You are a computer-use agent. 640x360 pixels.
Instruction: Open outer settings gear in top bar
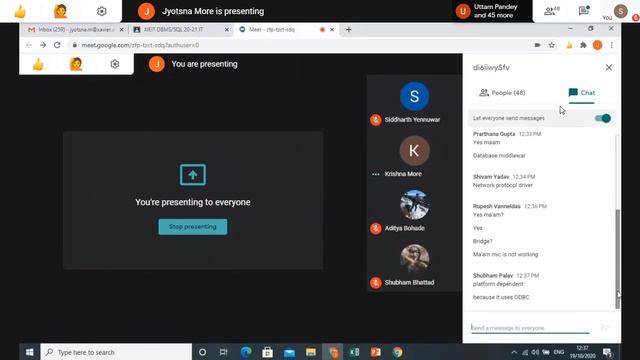[x=102, y=11]
